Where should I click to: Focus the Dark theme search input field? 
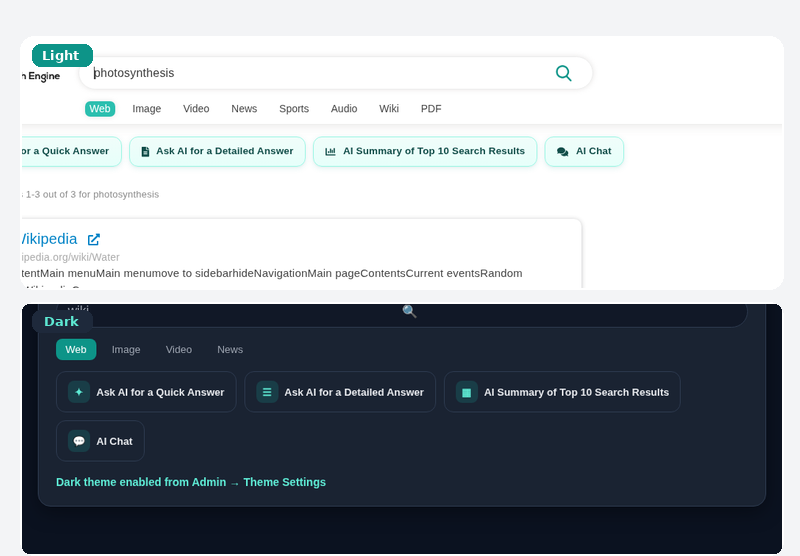tap(402, 315)
